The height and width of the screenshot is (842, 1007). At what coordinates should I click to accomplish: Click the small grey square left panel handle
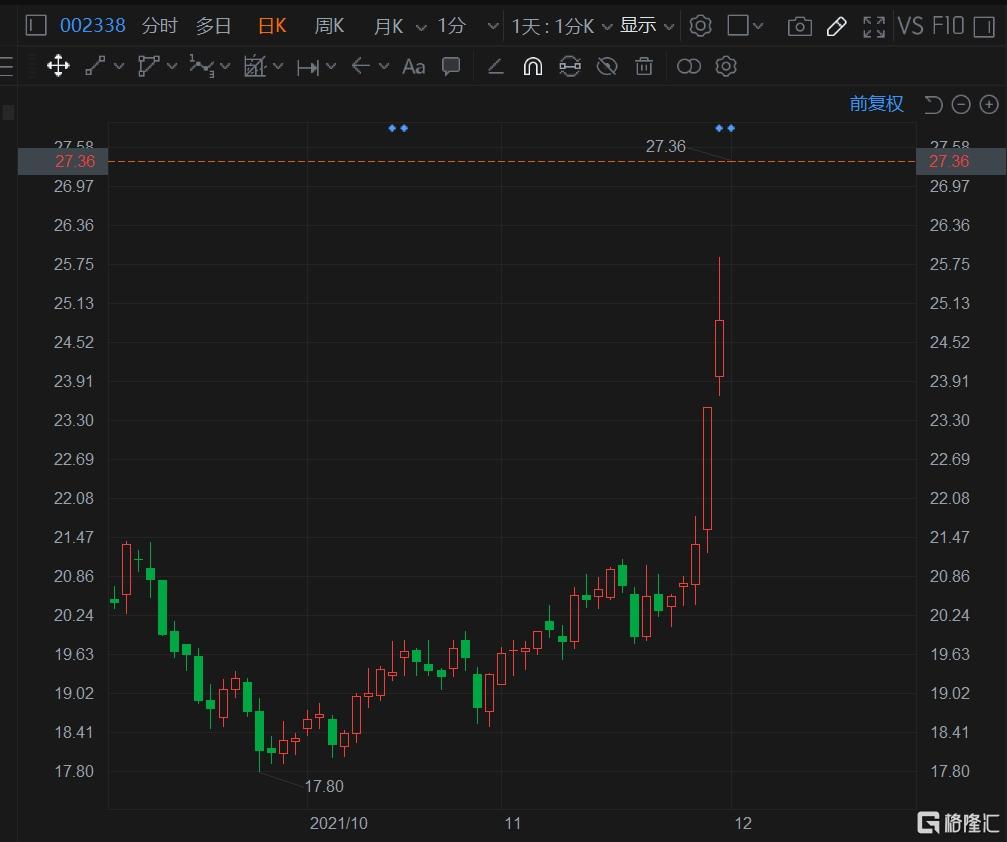pyautogui.click(x=8, y=112)
